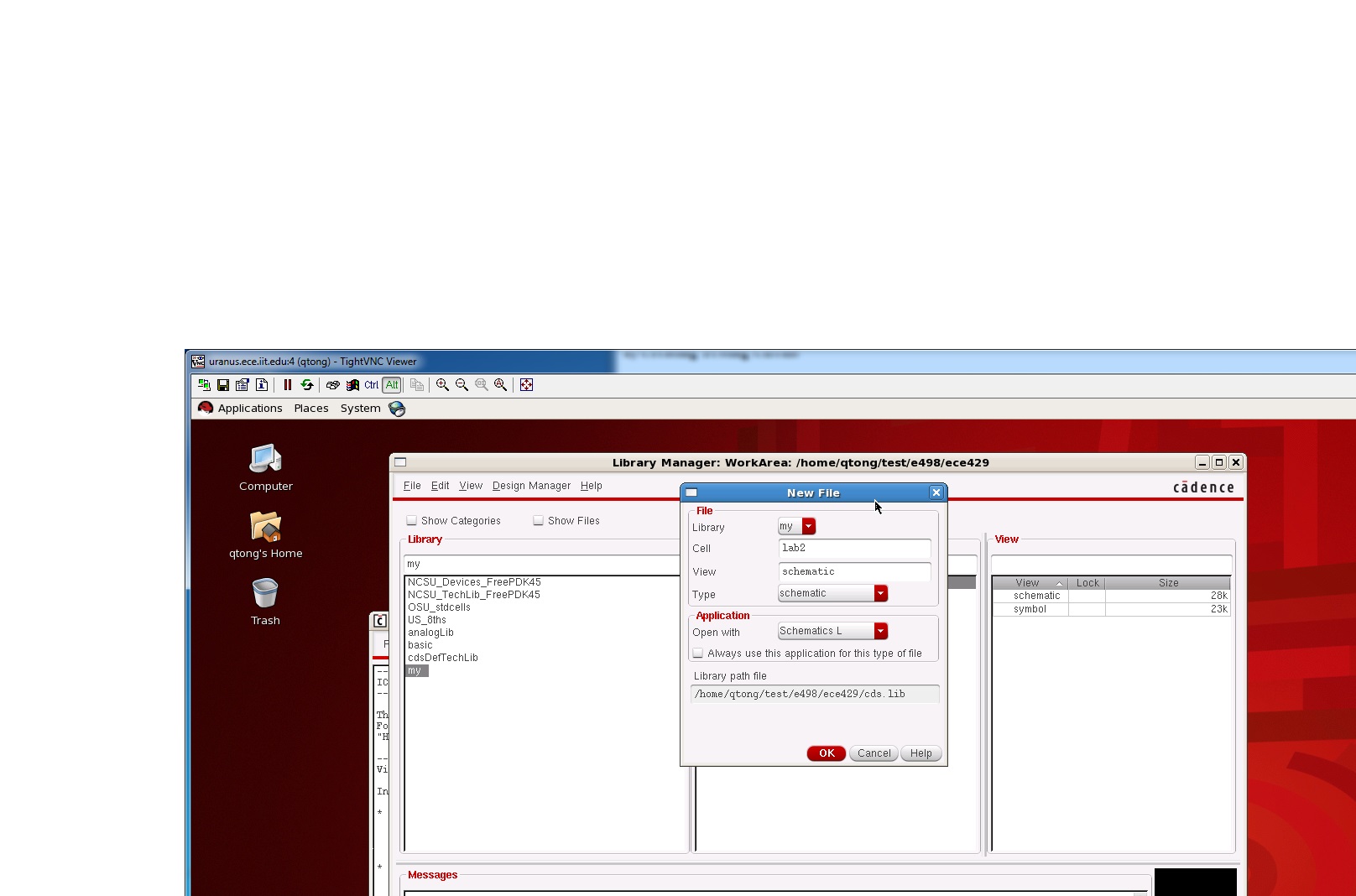Open the Applications menu
Image resolution: width=1356 pixels, height=896 pixels.
[249, 409]
